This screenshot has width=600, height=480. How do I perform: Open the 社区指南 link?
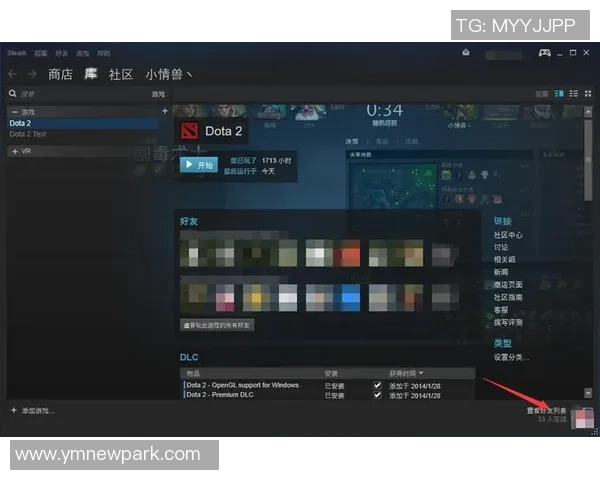(x=508, y=297)
